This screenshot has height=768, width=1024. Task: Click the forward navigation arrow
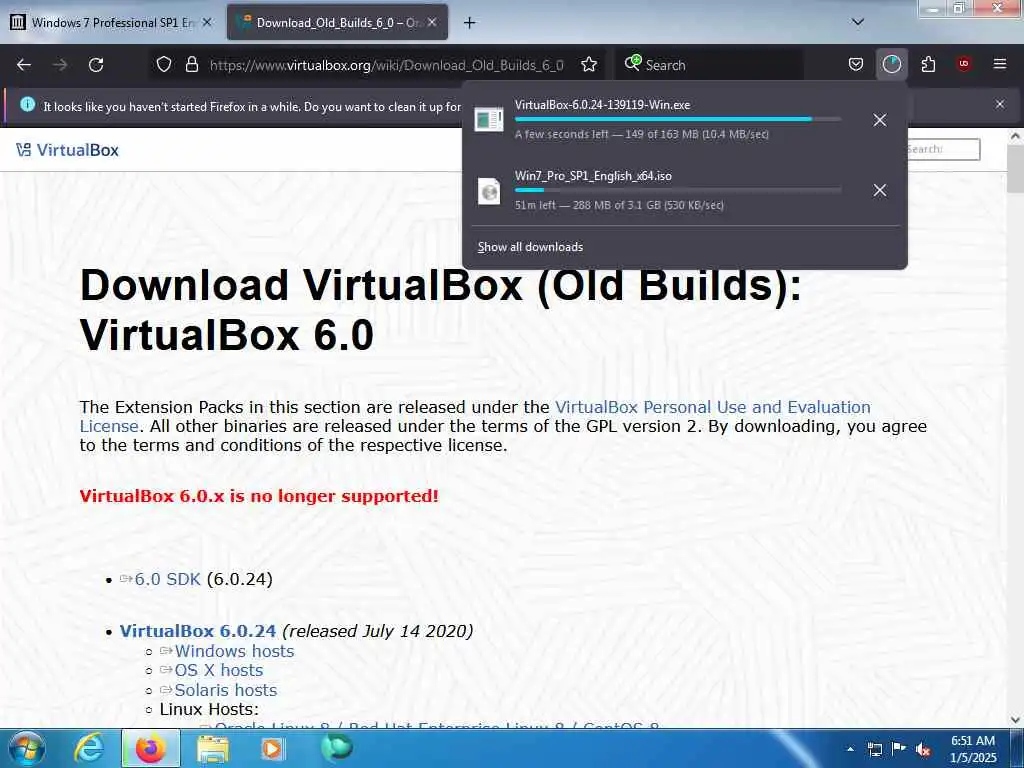[x=60, y=65]
